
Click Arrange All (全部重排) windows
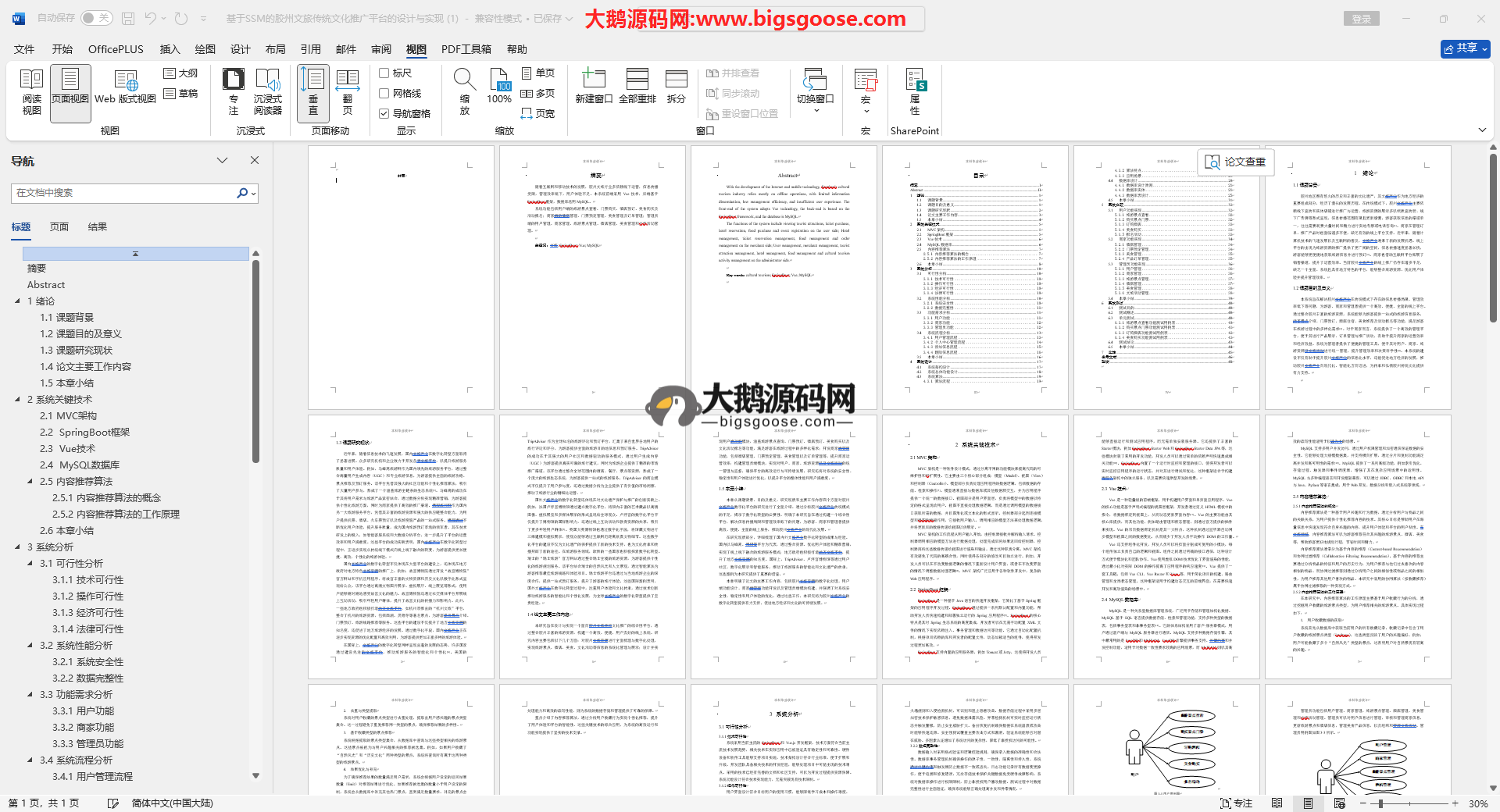point(637,87)
